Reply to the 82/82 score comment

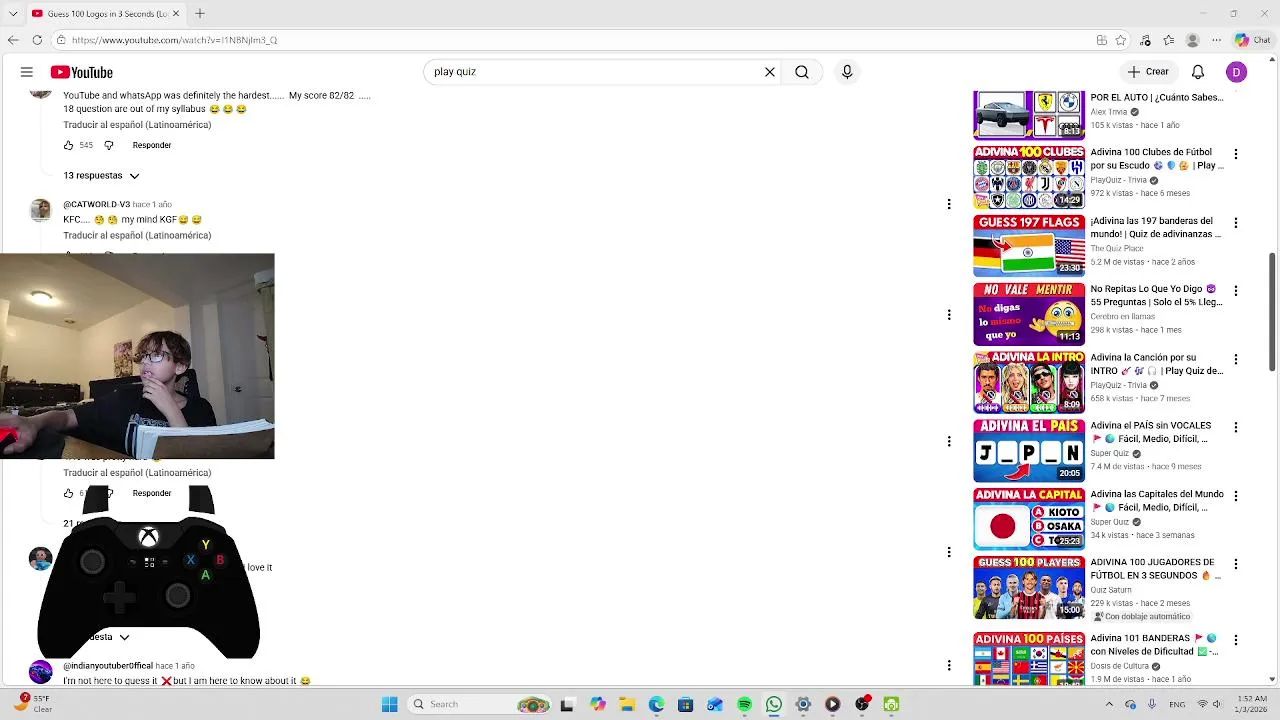[152, 145]
